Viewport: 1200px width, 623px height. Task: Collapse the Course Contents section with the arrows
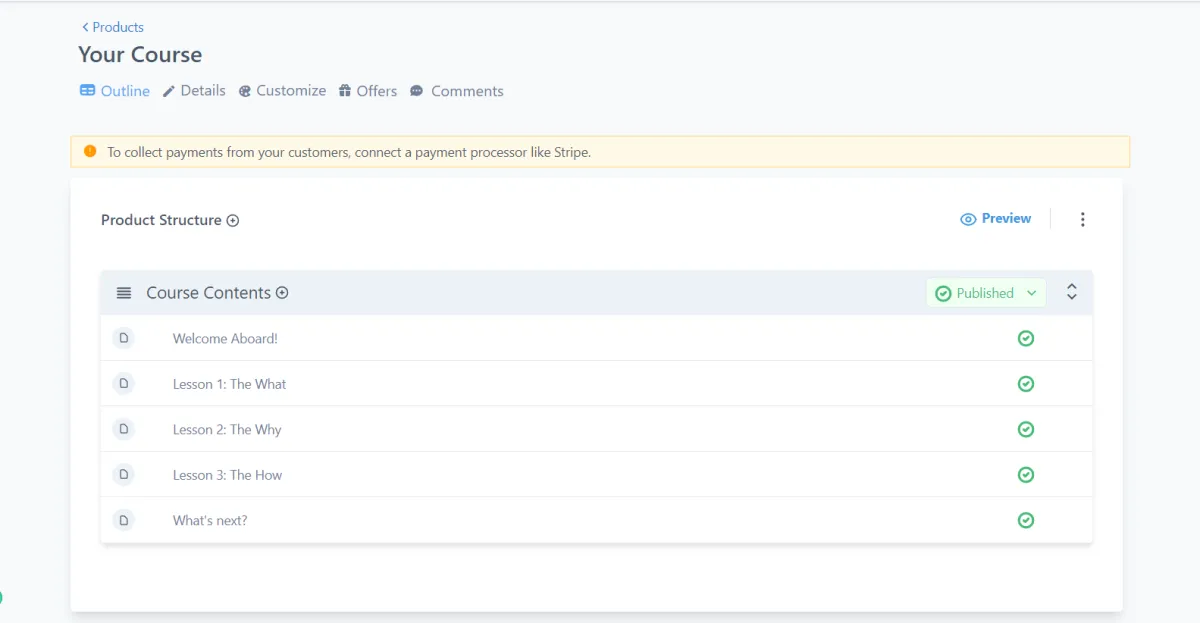tap(1072, 292)
